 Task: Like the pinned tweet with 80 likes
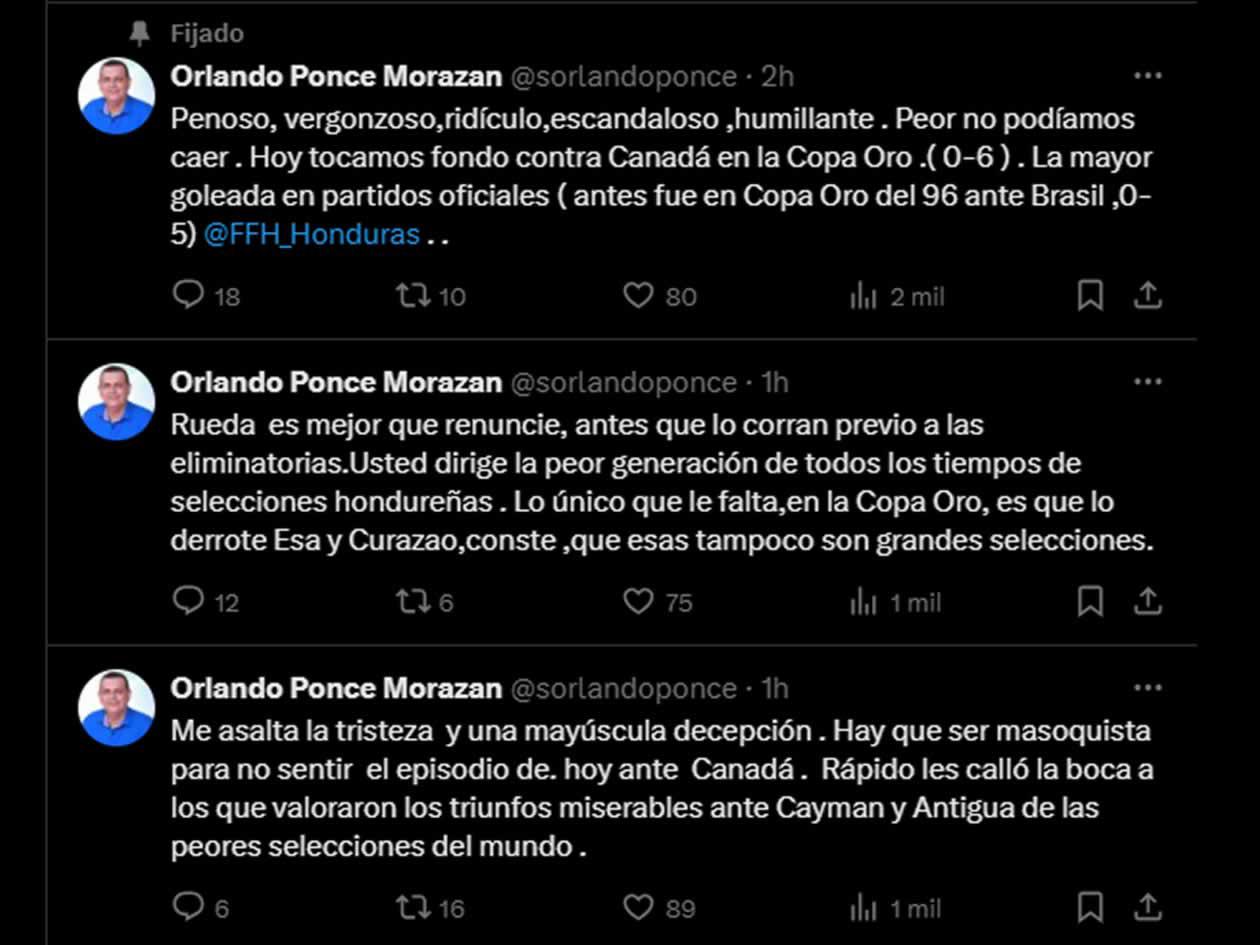point(638,295)
